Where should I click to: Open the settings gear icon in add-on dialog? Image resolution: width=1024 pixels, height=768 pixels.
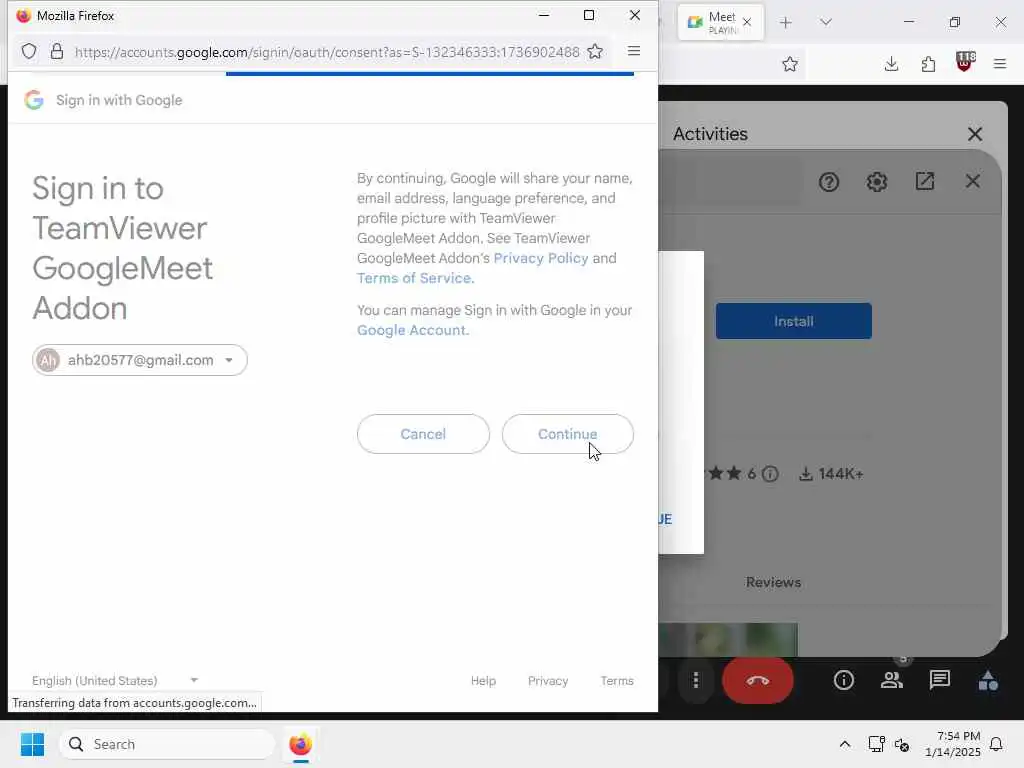(x=876, y=182)
